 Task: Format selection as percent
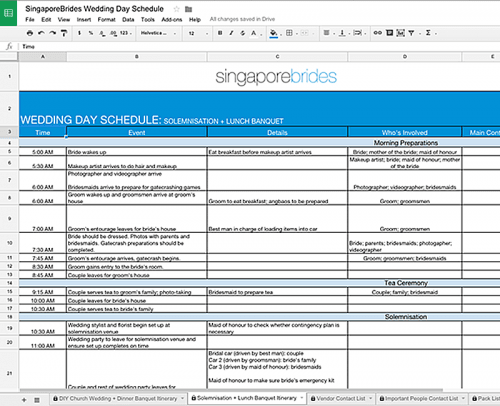pos(91,33)
